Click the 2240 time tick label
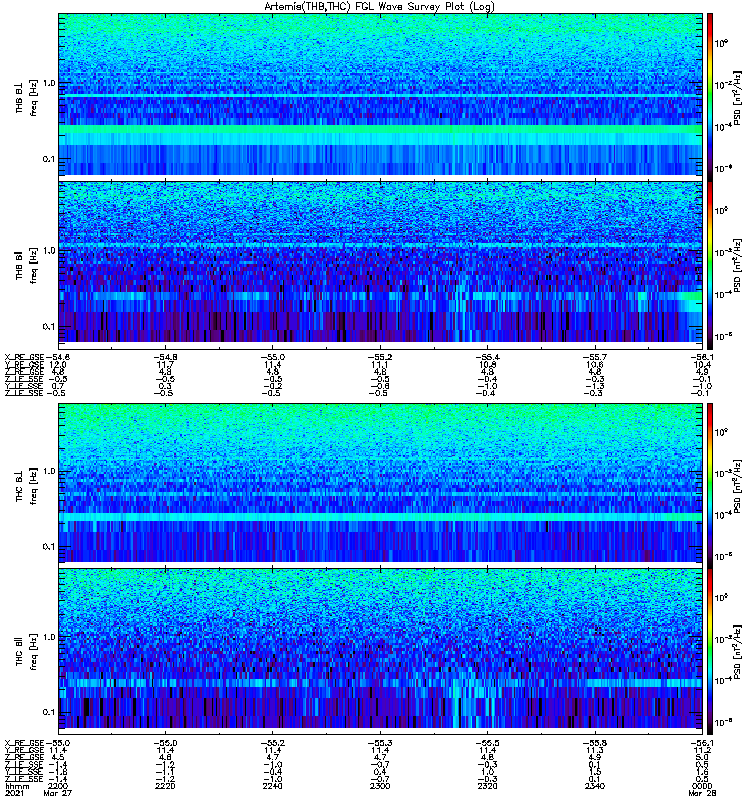The image size is (750, 800). 272,786
